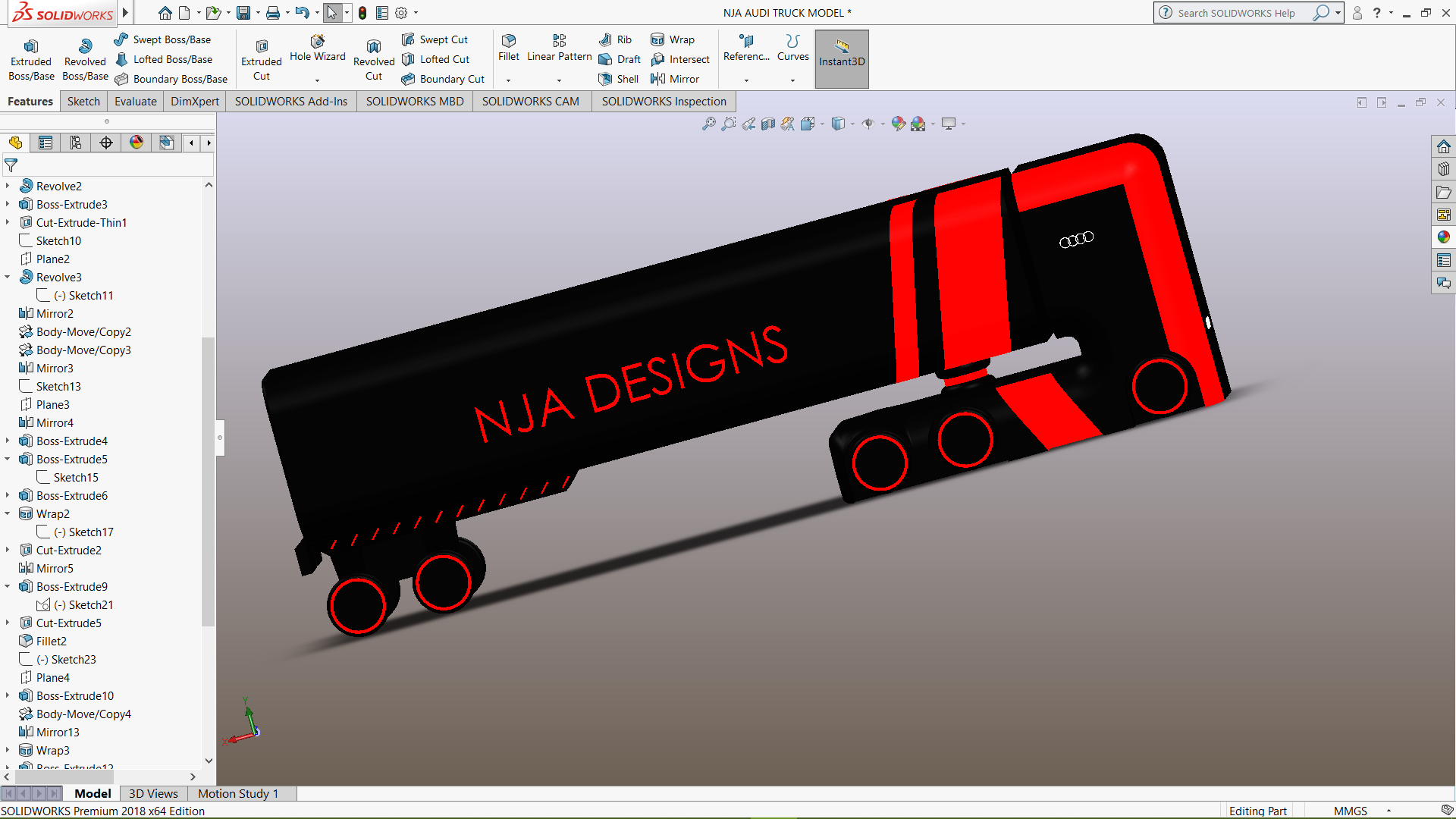Show the ConfigurationManager tab
The width and height of the screenshot is (1456, 819).
pos(76,143)
